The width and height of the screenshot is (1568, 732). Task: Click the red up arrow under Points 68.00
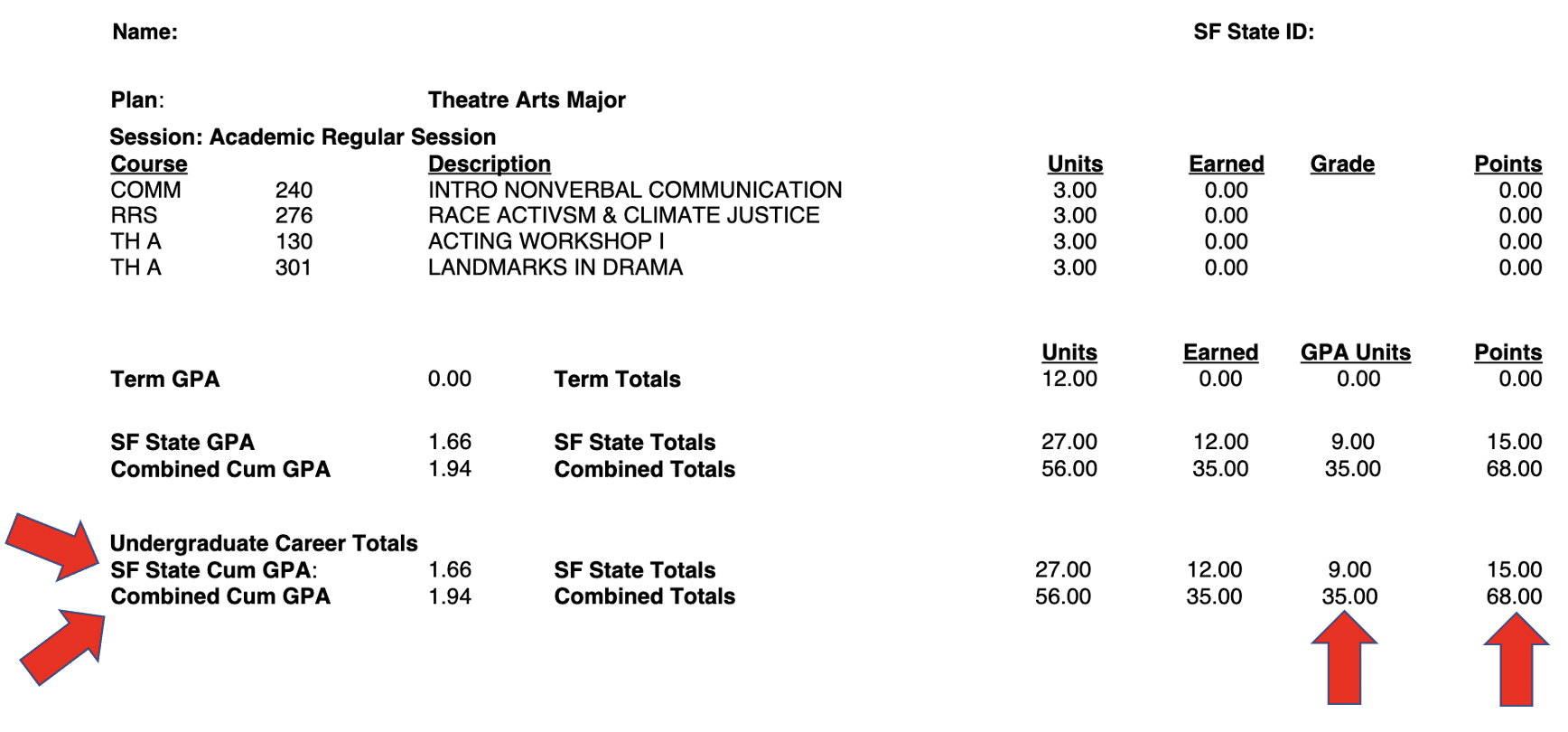(x=1517, y=660)
